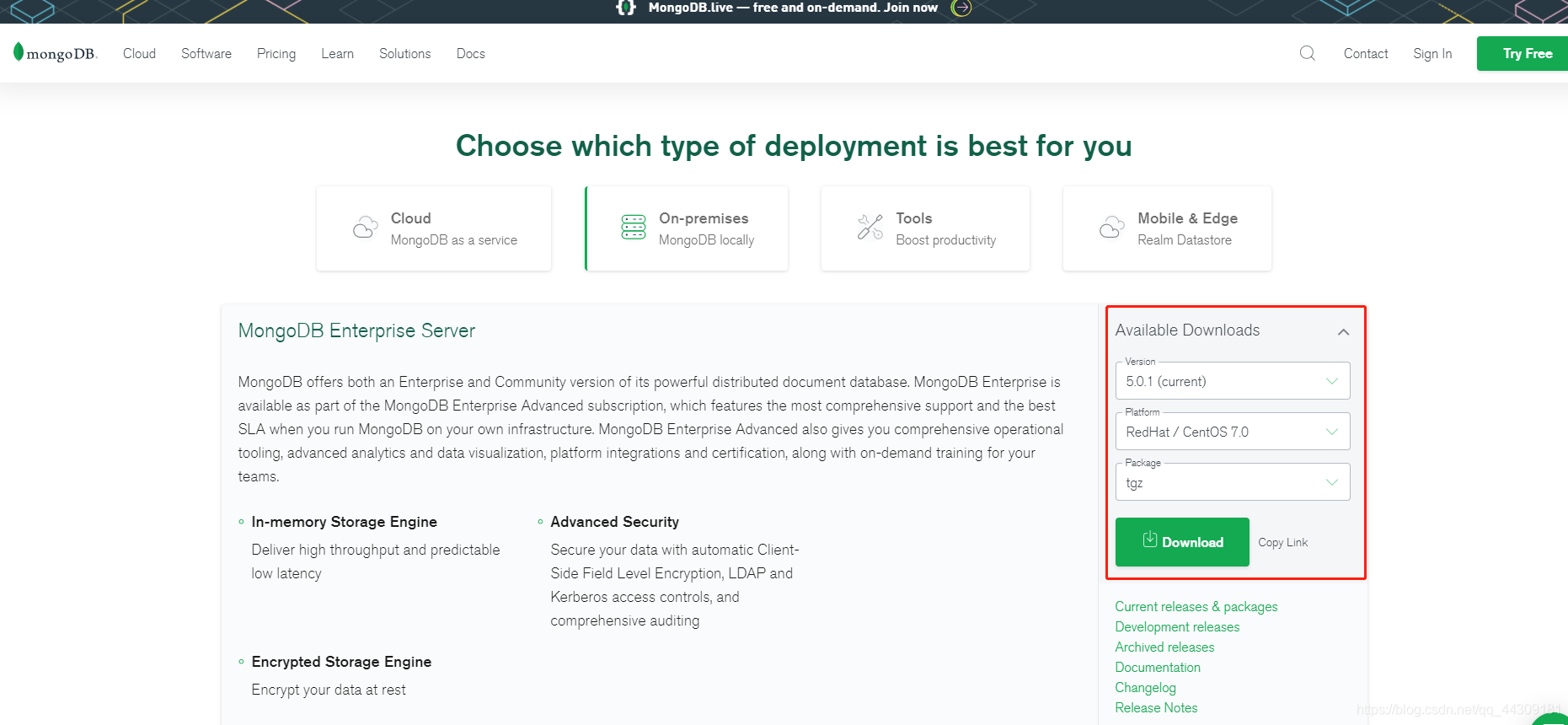Click the In-memory Storage Engine heading
The width and height of the screenshot is (1568, 725).
pos(344,522)
